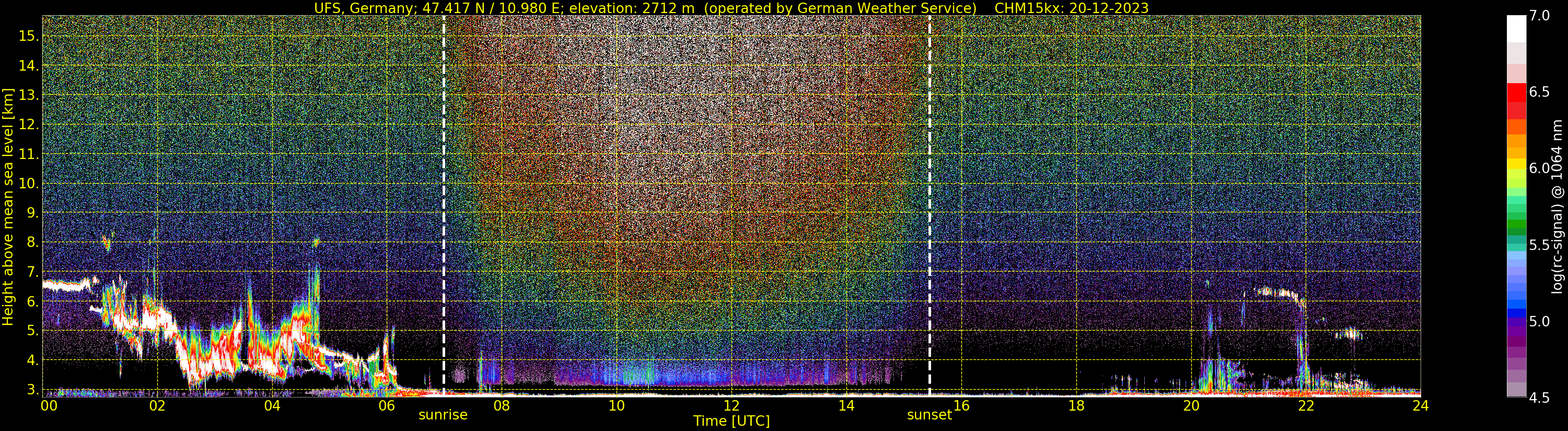
Task: Click the '3.' height tick label
Action: click(33, 390)
